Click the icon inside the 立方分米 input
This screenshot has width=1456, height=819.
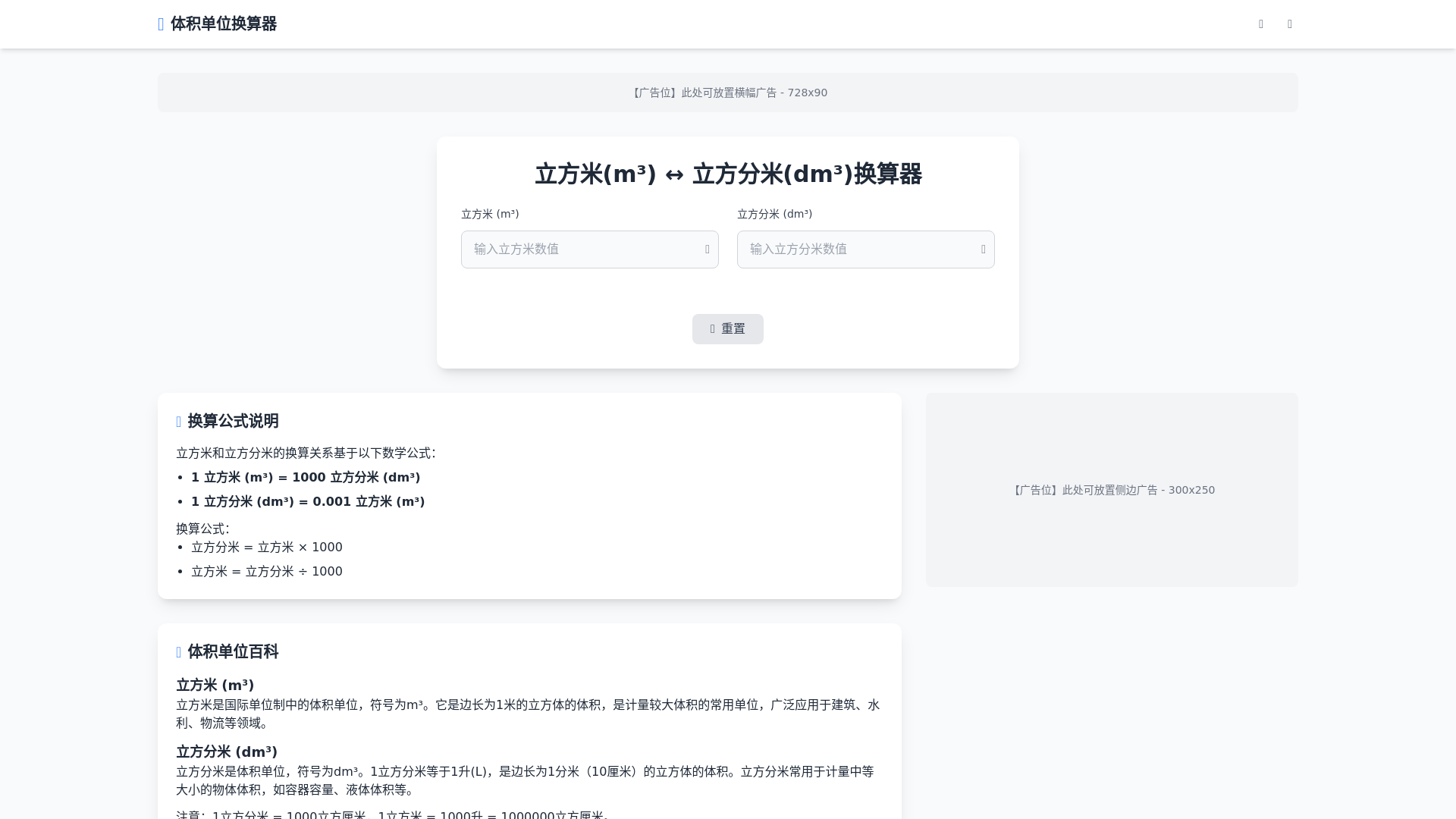(x=984, y=249)
